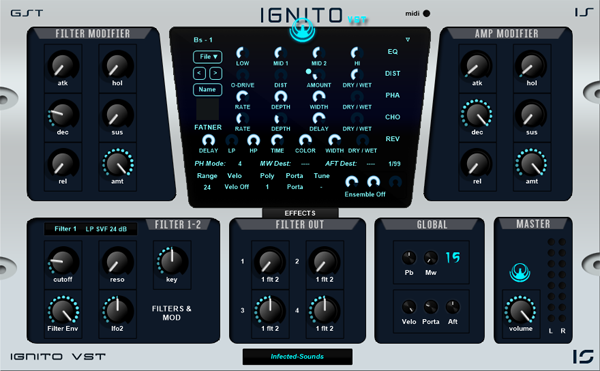
Task: Open the Infected-Sounds link
Action: point(297,356)
